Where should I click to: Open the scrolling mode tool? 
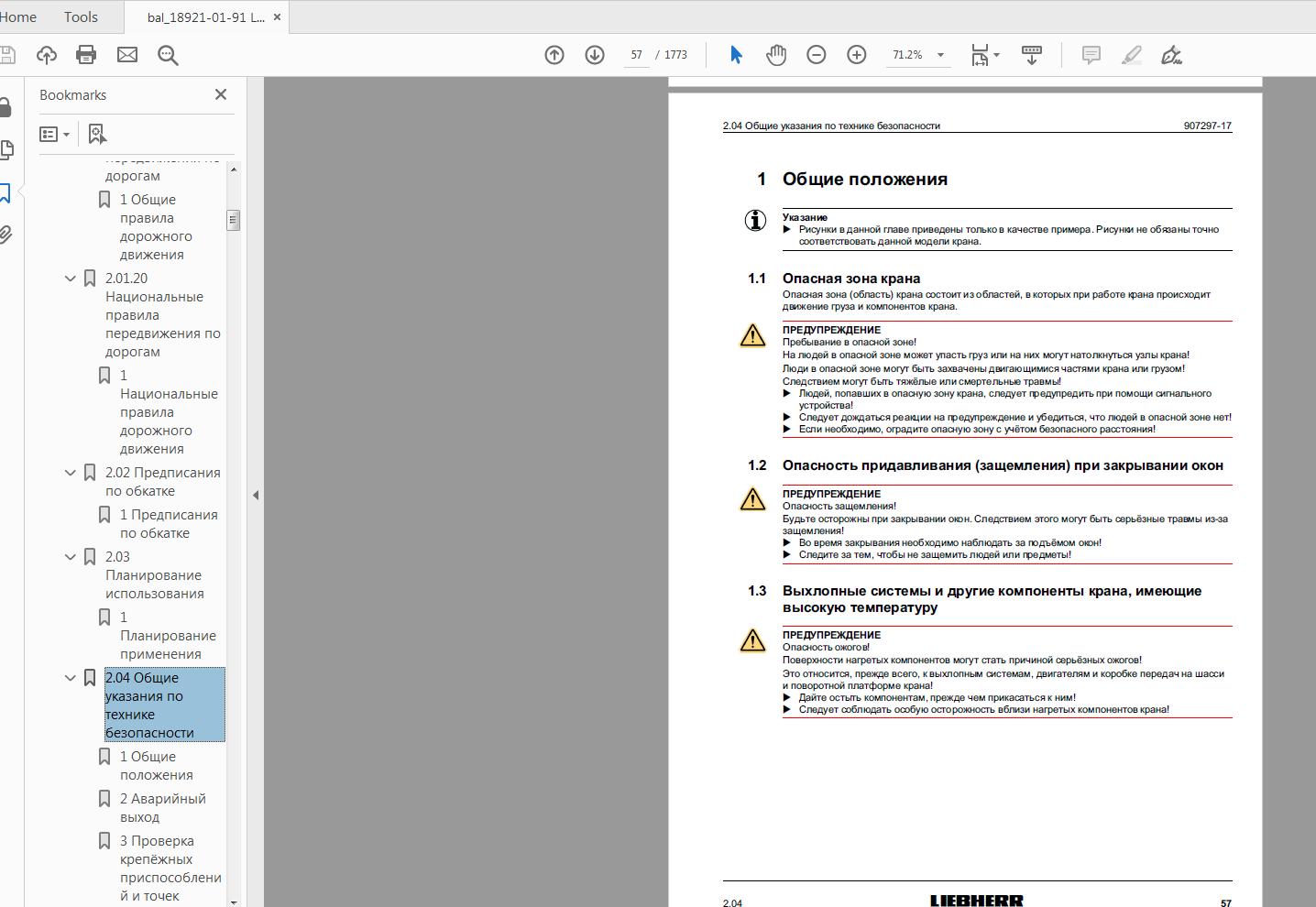(1032, 55)
